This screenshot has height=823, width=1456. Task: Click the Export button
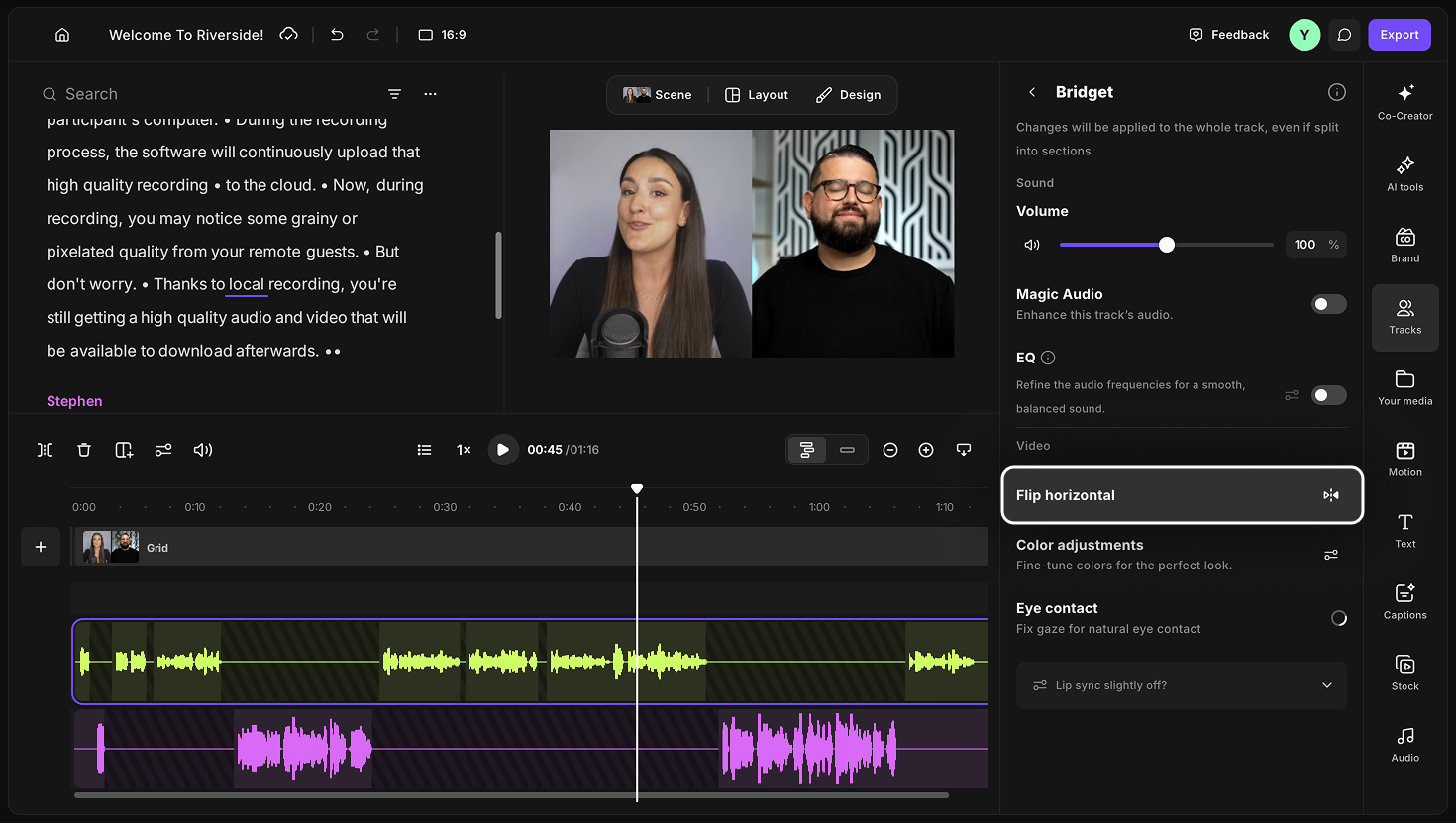(x=1400, y=35)
